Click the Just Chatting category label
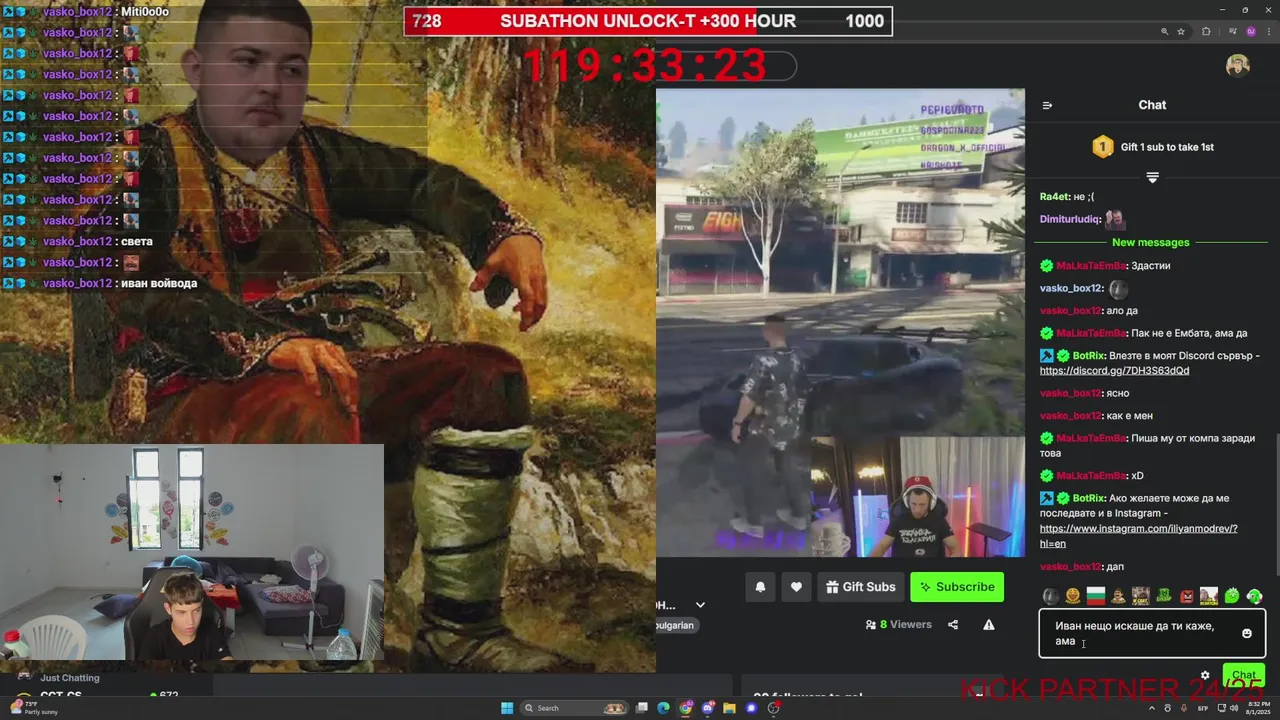 (x=69, y=678)
